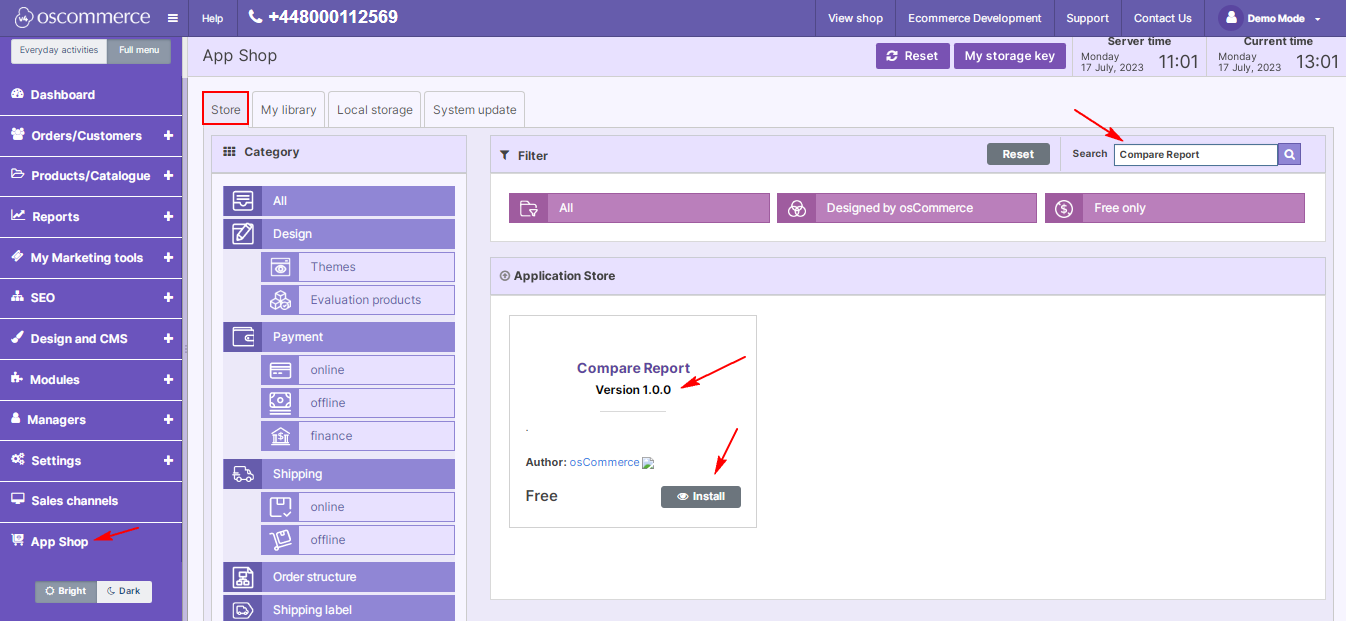
Task: Click the Order structure icon
Action: pos(243,577)
